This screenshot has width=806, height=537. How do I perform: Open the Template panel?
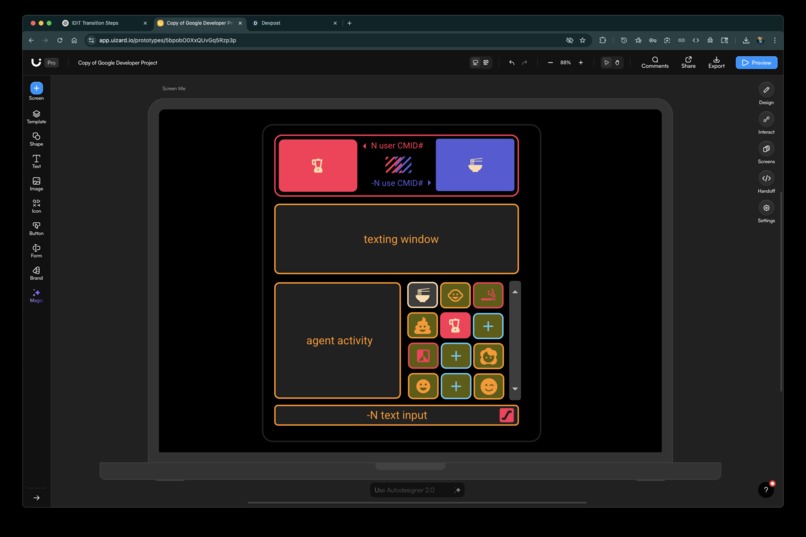[36, 117]
